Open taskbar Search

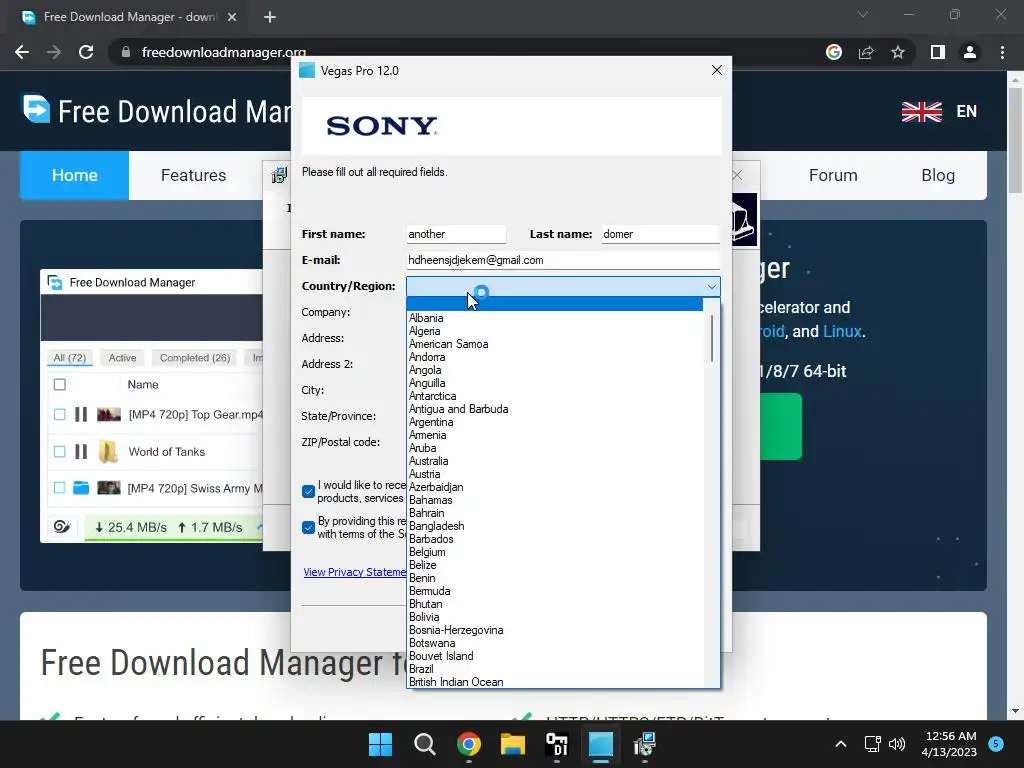[x=424, y=744]
